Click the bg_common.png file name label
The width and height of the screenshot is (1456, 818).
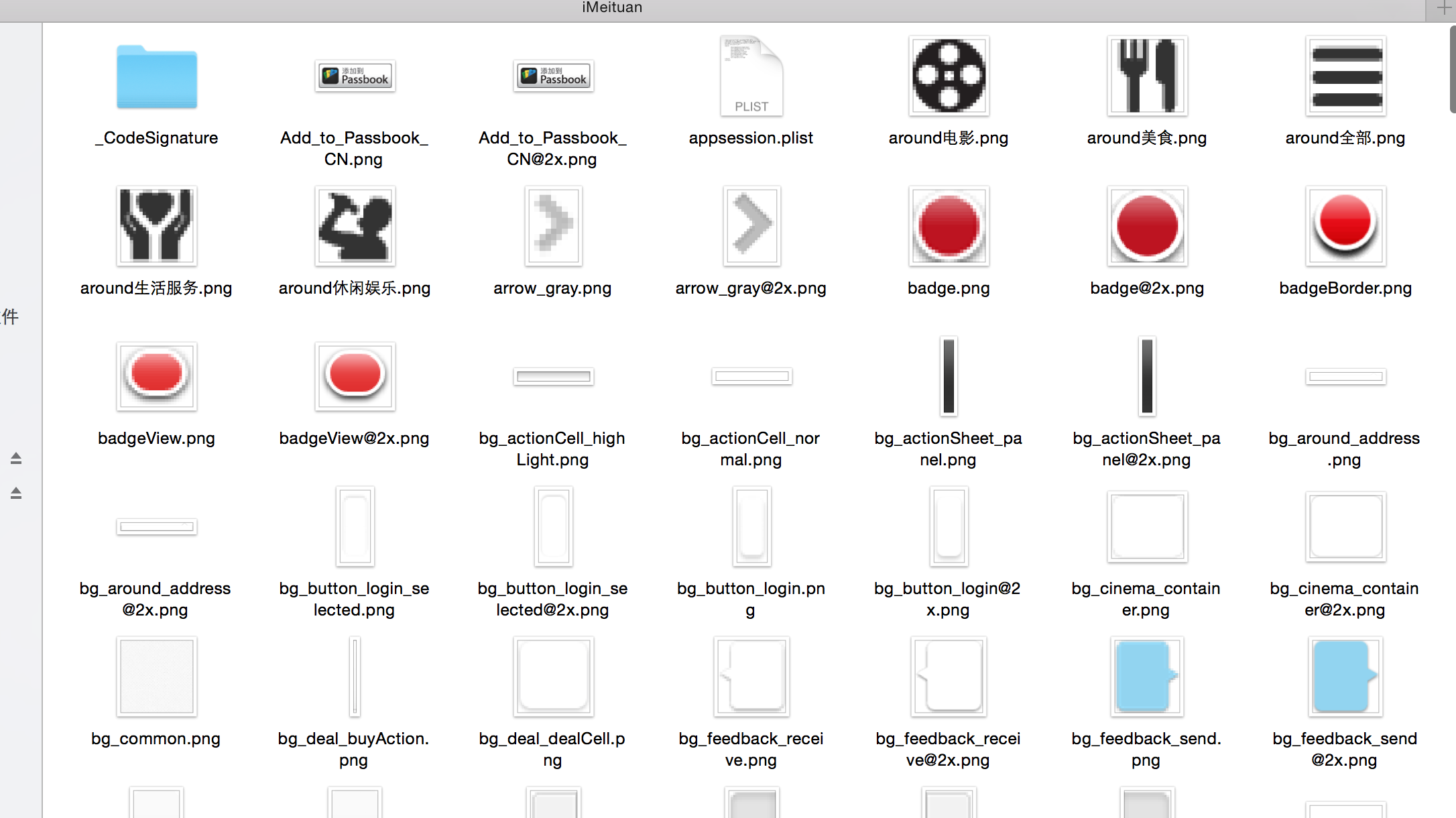[x=156, y=739]
